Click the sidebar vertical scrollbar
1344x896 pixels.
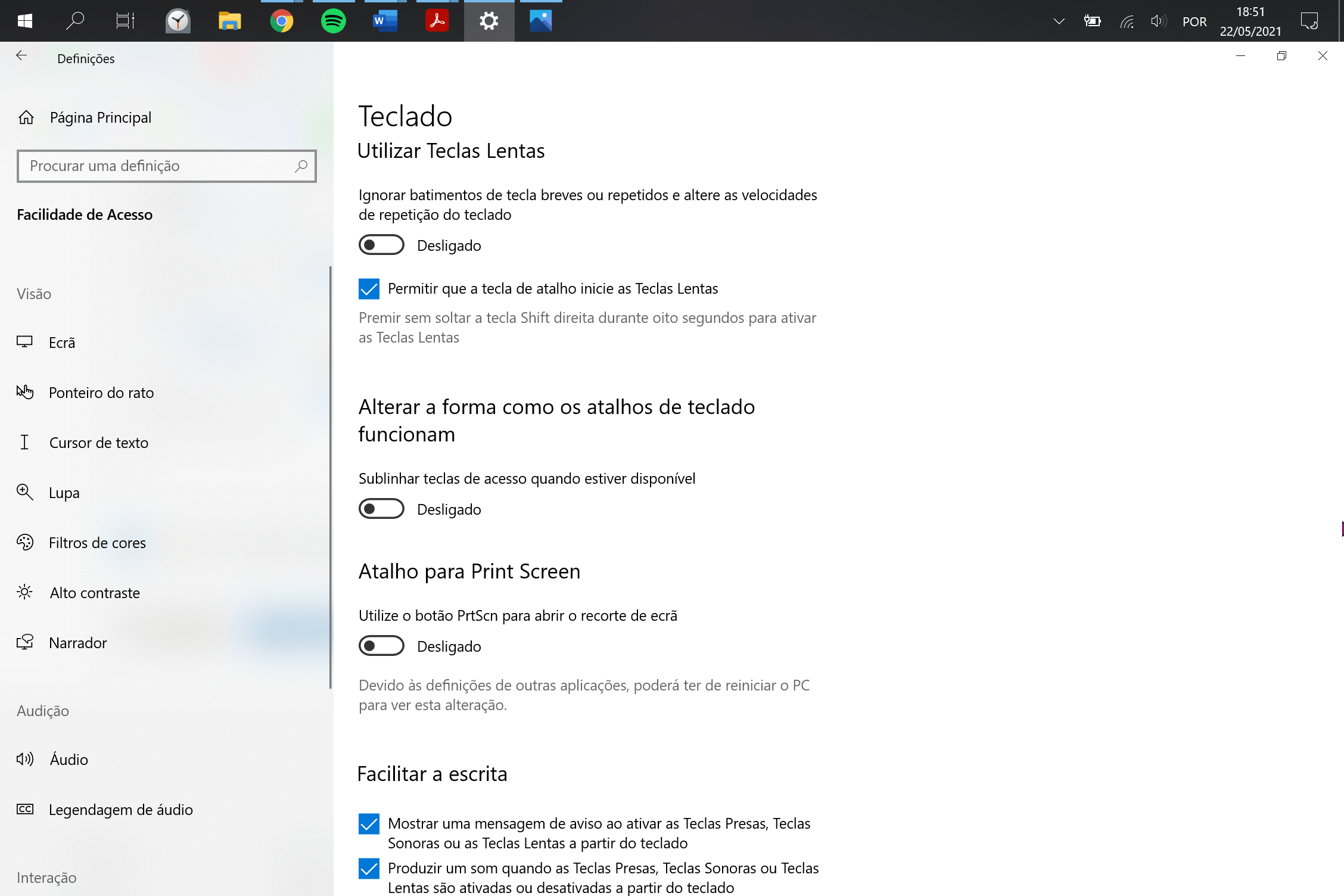[x=330, y=477]
